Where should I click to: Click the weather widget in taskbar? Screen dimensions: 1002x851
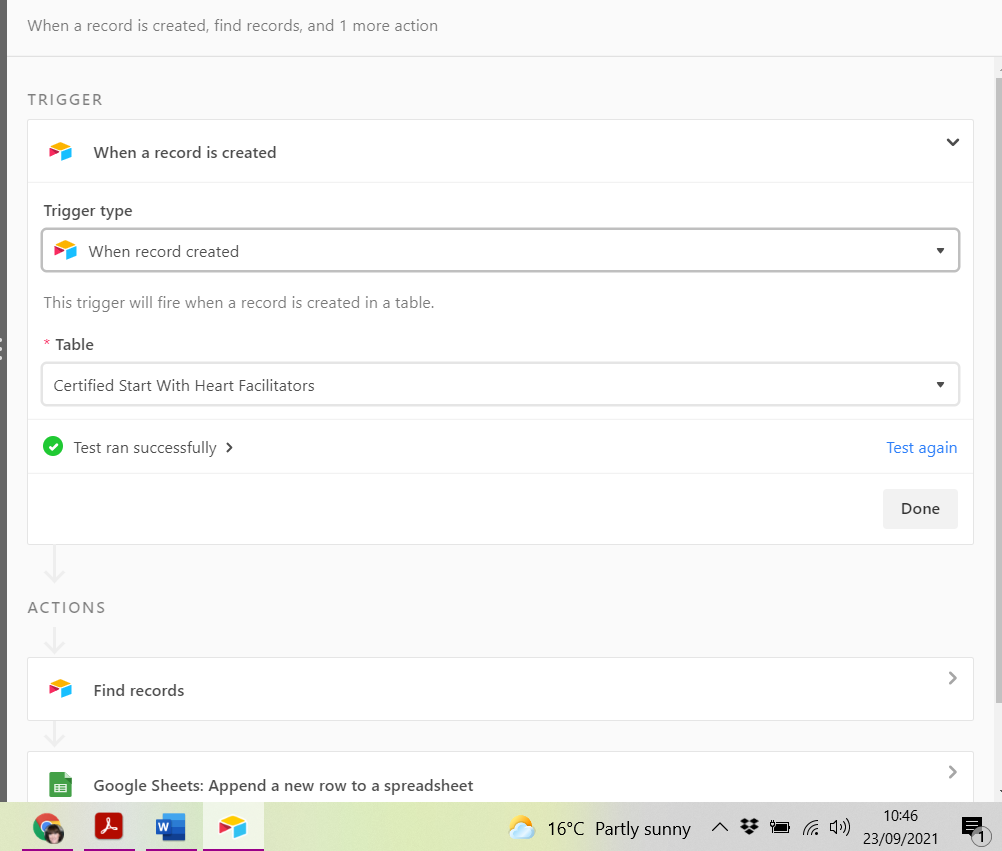click(599, 828)
